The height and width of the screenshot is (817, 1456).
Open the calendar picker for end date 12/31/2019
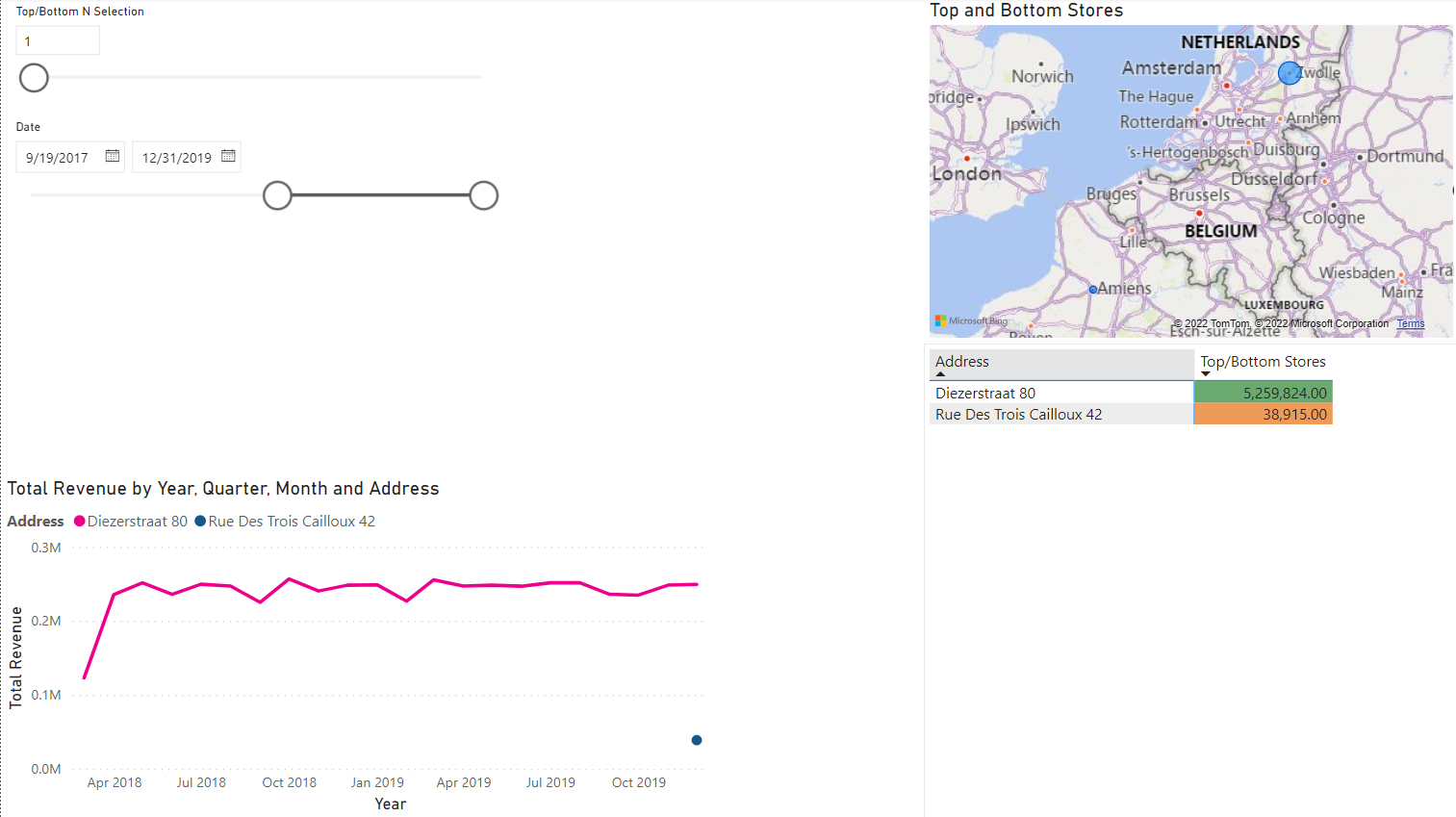pyautogui.click(x=228, y=156)
